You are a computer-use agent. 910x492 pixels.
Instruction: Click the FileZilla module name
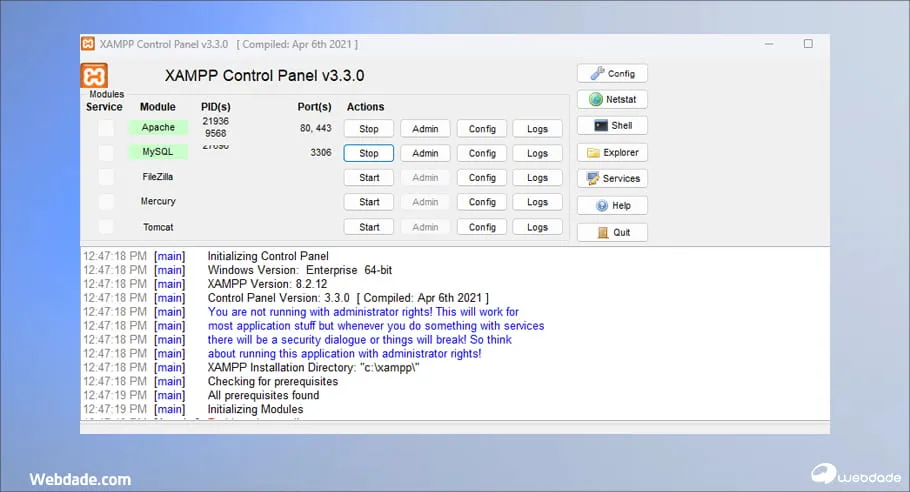pyautogui.click(x=158, y=176)
